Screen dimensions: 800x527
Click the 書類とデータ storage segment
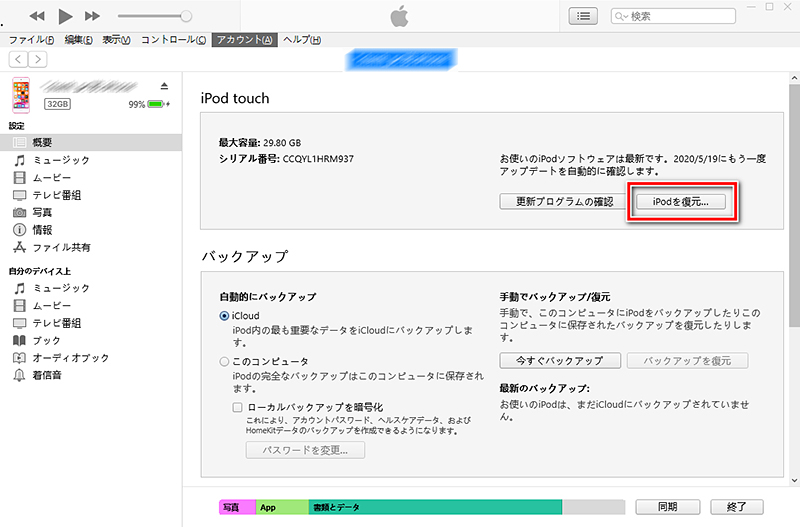(x=435, y=507)
